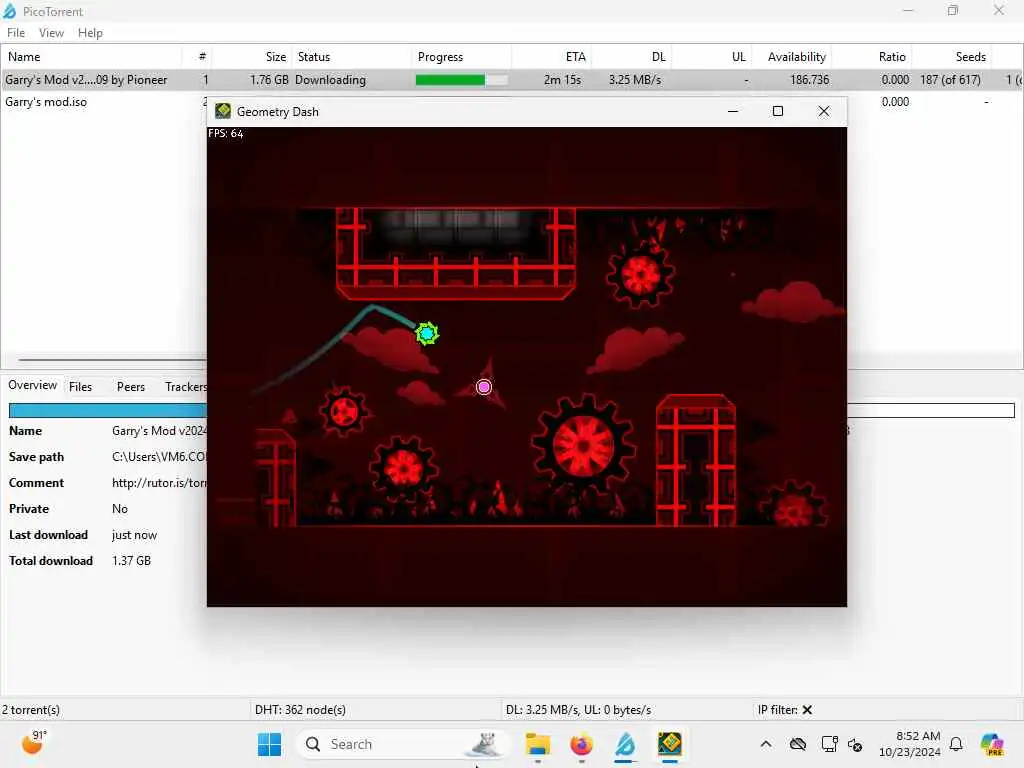
Task: Sort torrents by Availability column header
Action: tap(792, 57)
